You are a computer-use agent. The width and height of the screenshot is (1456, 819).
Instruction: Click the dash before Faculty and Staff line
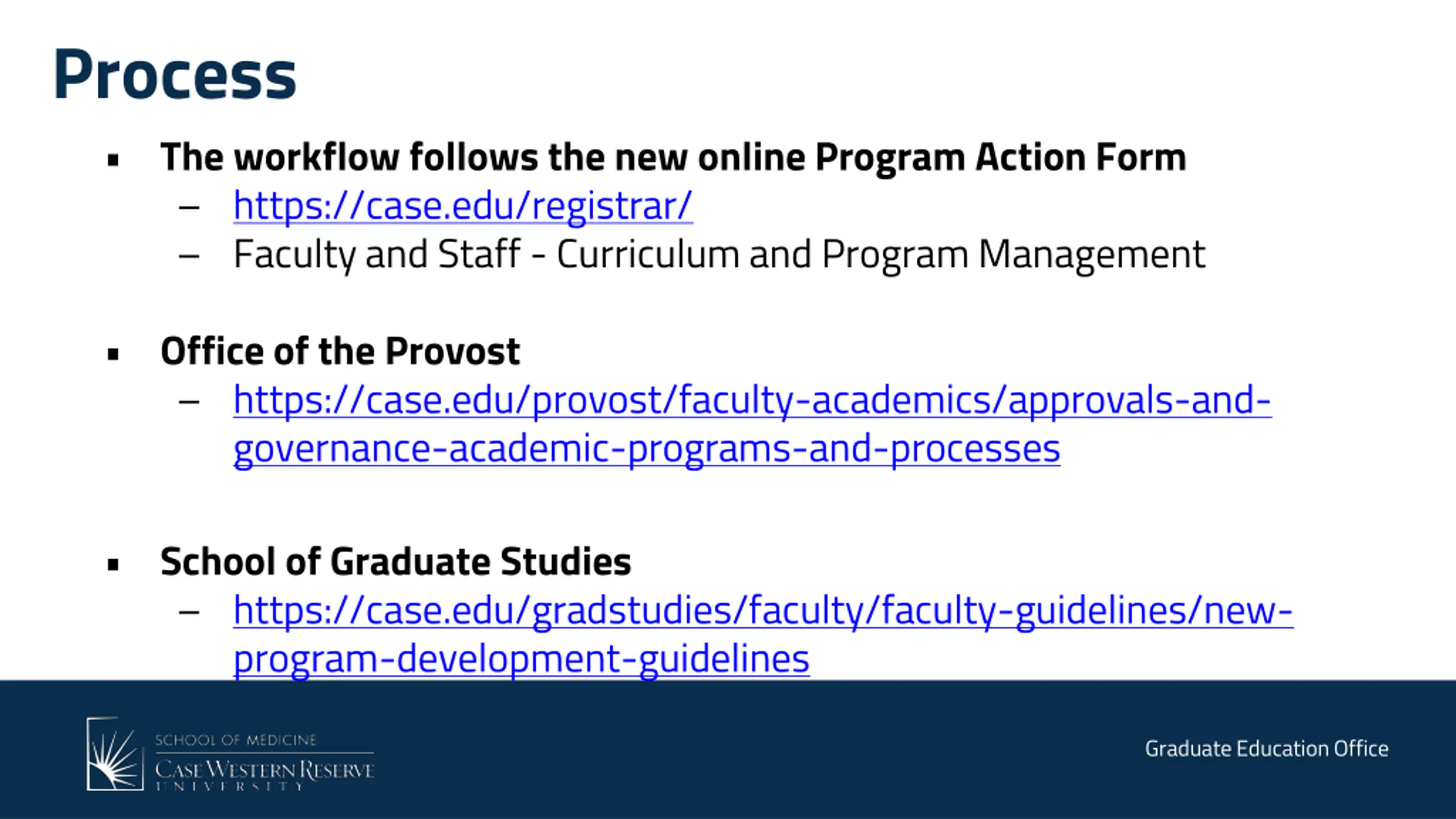(189, 256)
